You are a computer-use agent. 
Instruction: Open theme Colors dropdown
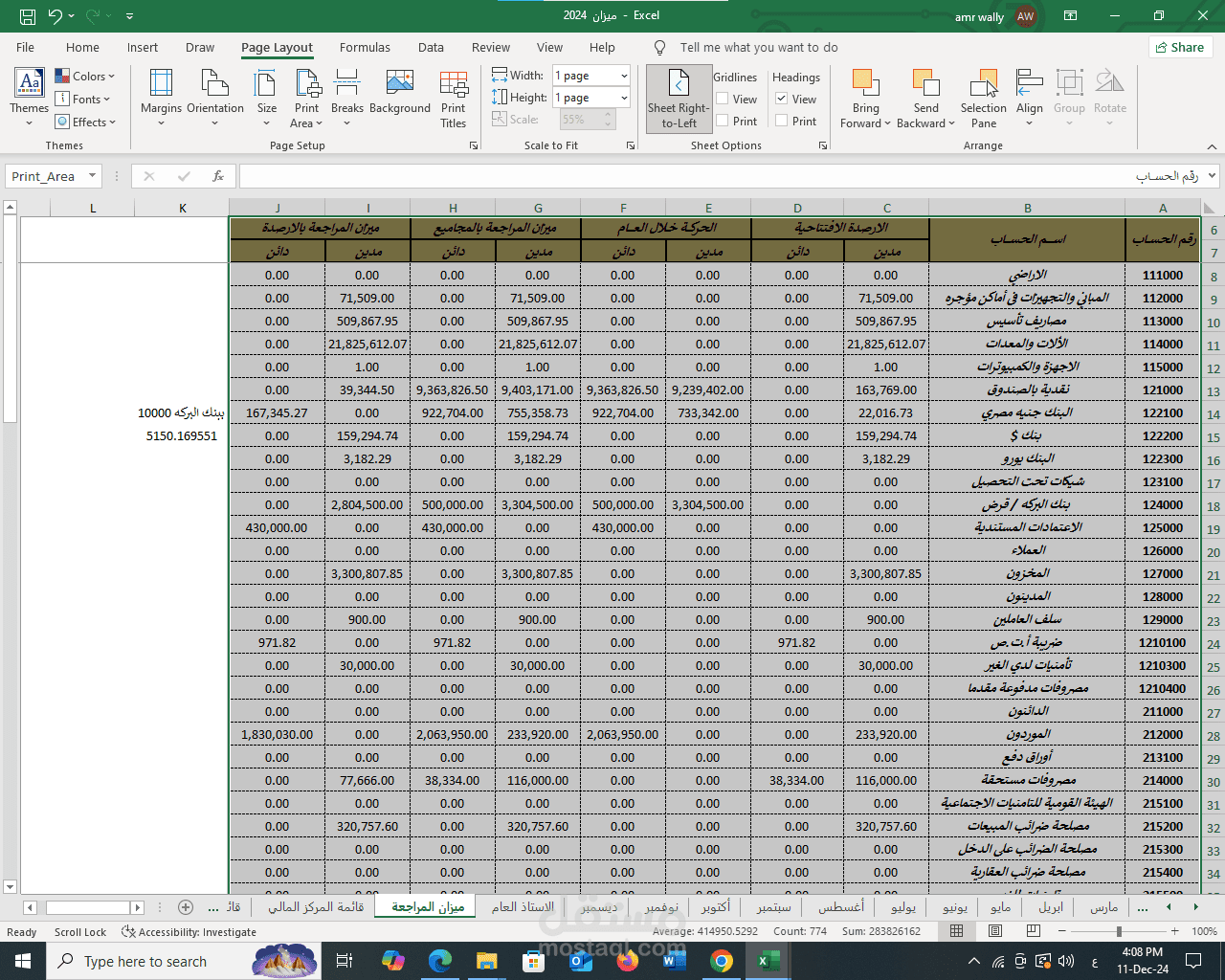tap(85, 76)
